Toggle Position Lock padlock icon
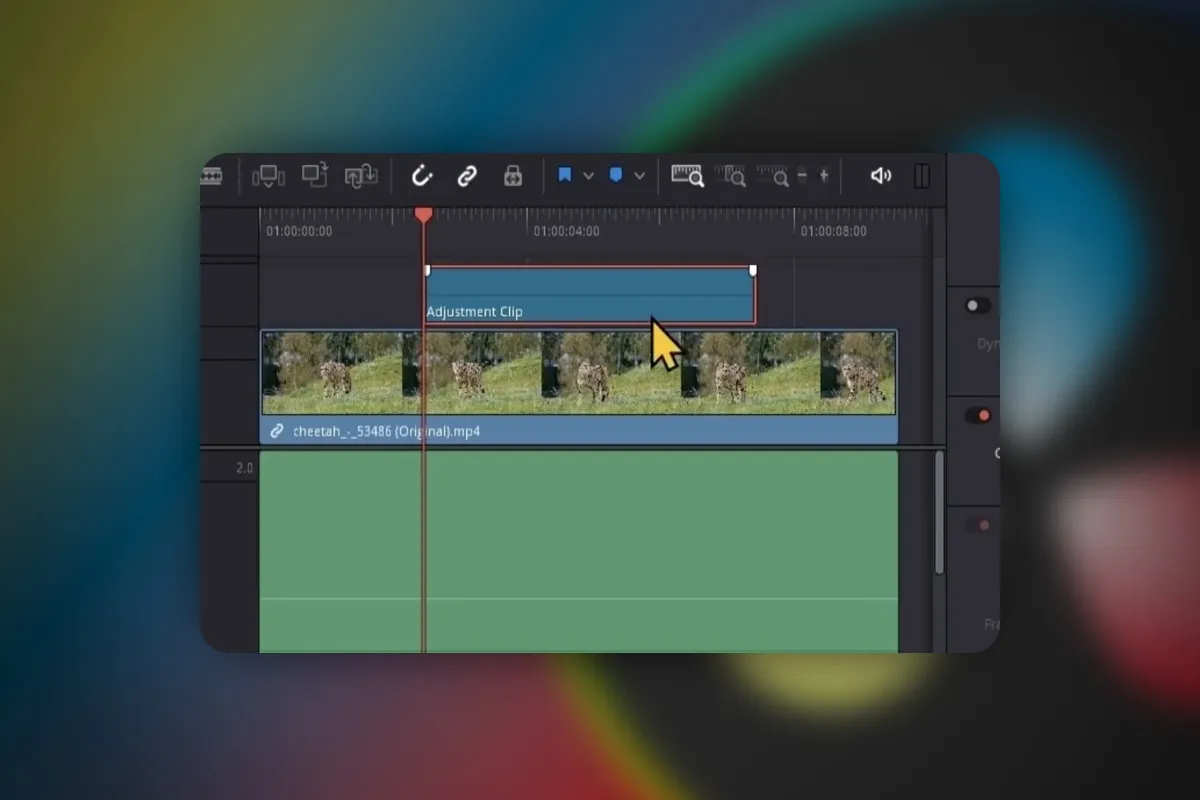The height and width of the screenshot is (800, 1200). tap(513, 177)
